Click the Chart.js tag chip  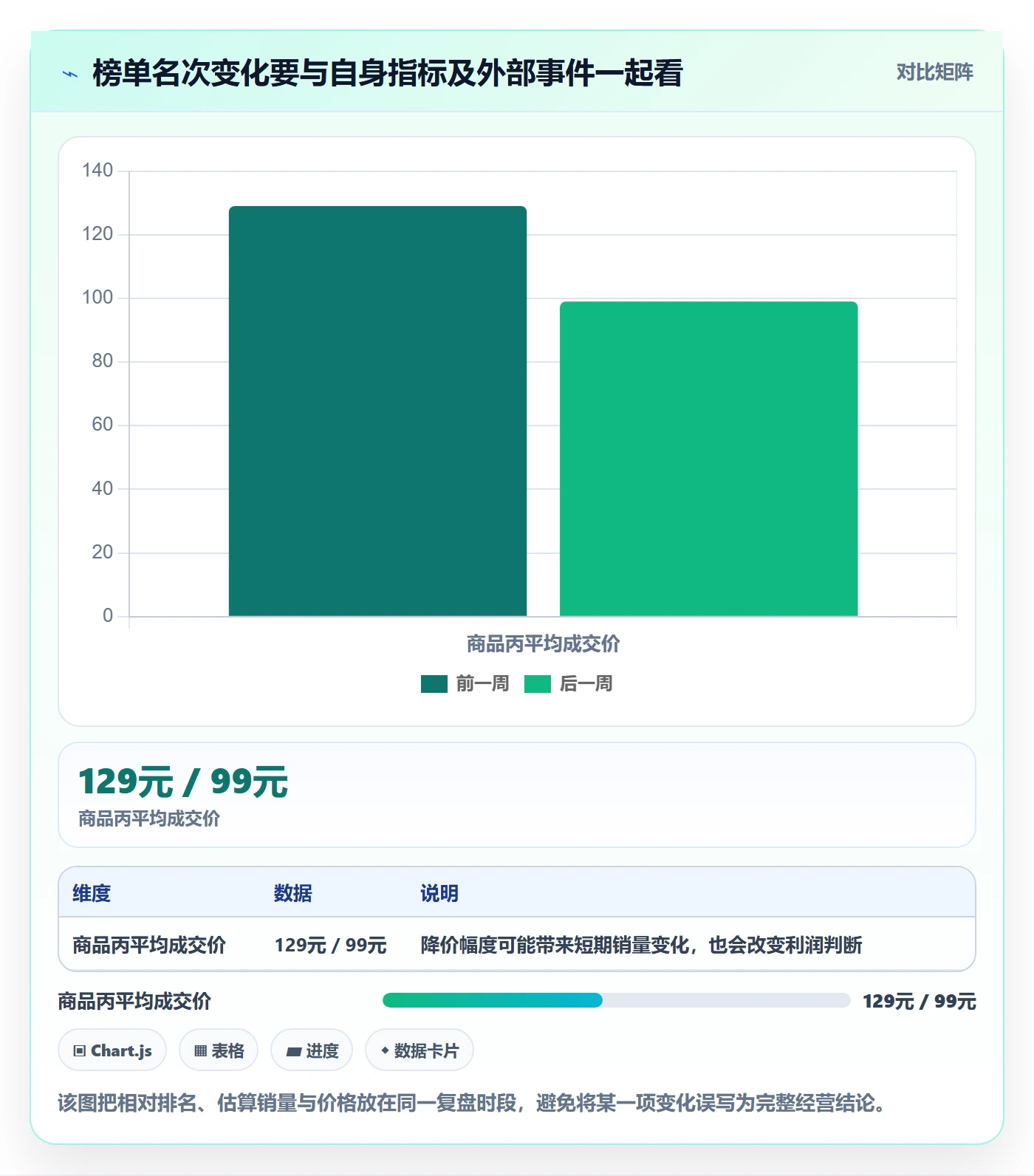pos(112,1050)
